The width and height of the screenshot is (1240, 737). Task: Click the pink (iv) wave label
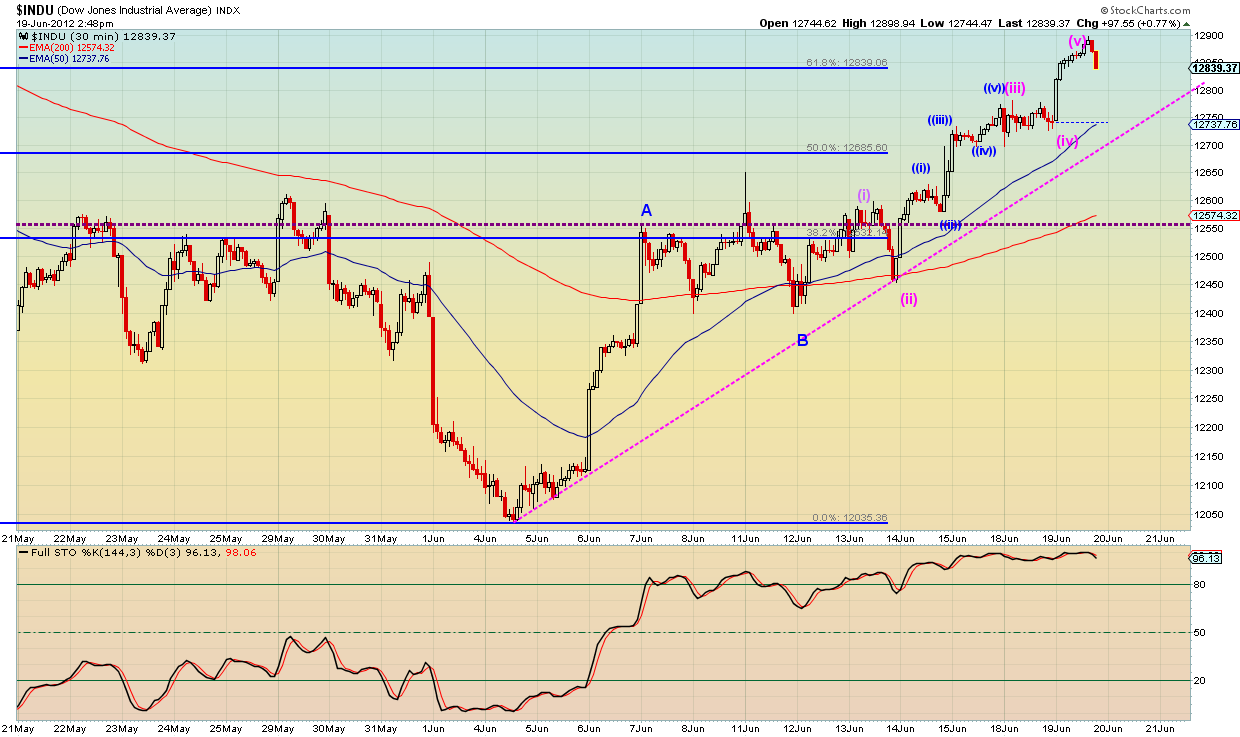pos(1068,141)
